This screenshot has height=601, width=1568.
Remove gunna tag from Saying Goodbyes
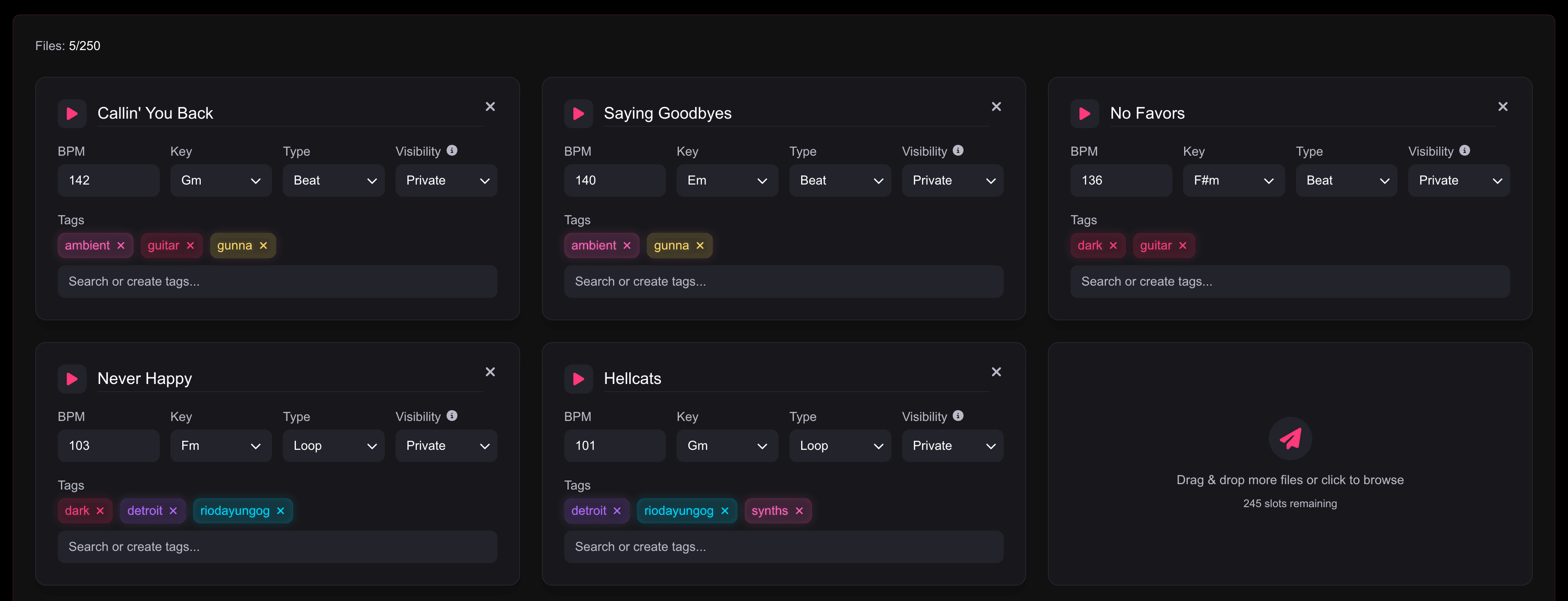[x=700, y=245]
